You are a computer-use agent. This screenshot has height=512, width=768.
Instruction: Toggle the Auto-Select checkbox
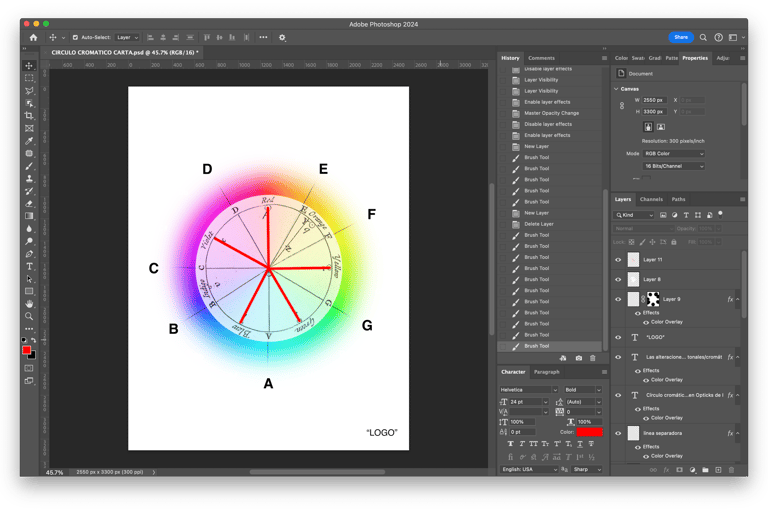[75, 37]
